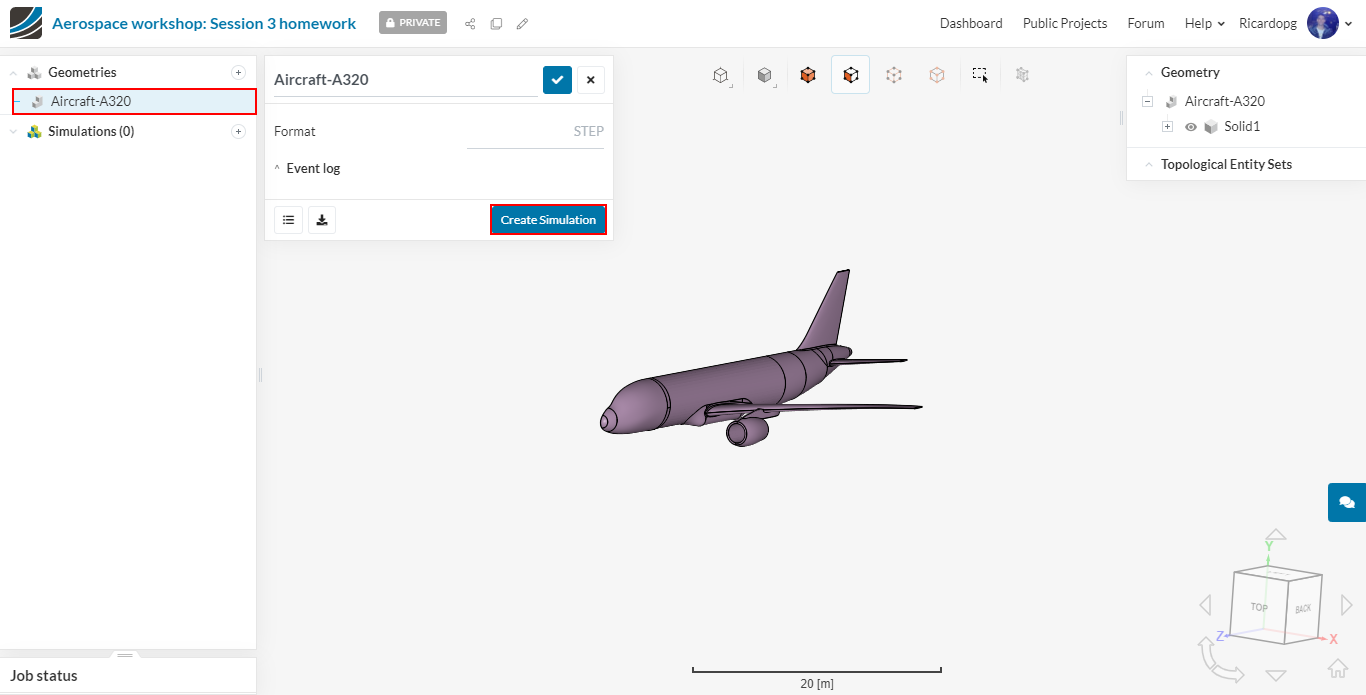Click the TOP face of the orientation cube
This screenshot has width=1366, height=695.
tap(1259, 607)
